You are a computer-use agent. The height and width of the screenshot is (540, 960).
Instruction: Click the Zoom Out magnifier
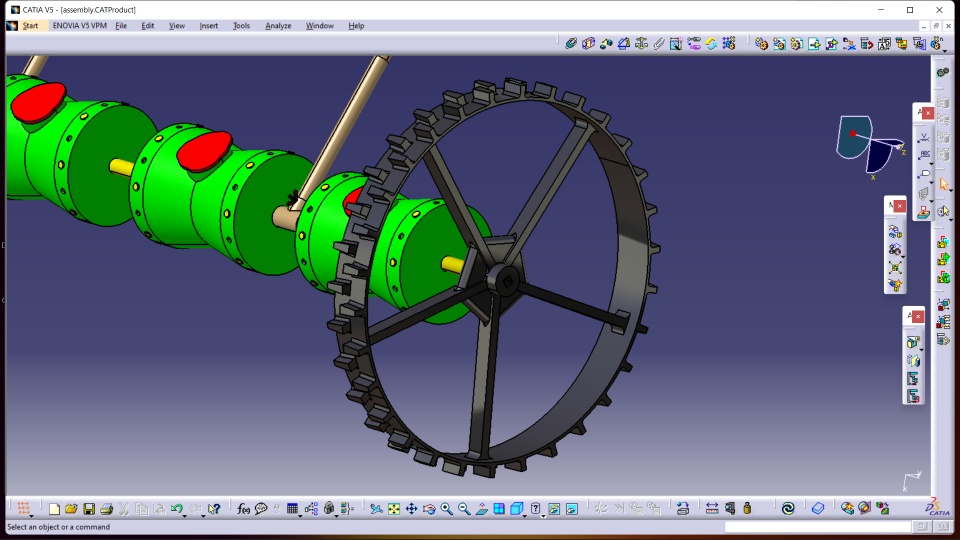click(464, 509)
